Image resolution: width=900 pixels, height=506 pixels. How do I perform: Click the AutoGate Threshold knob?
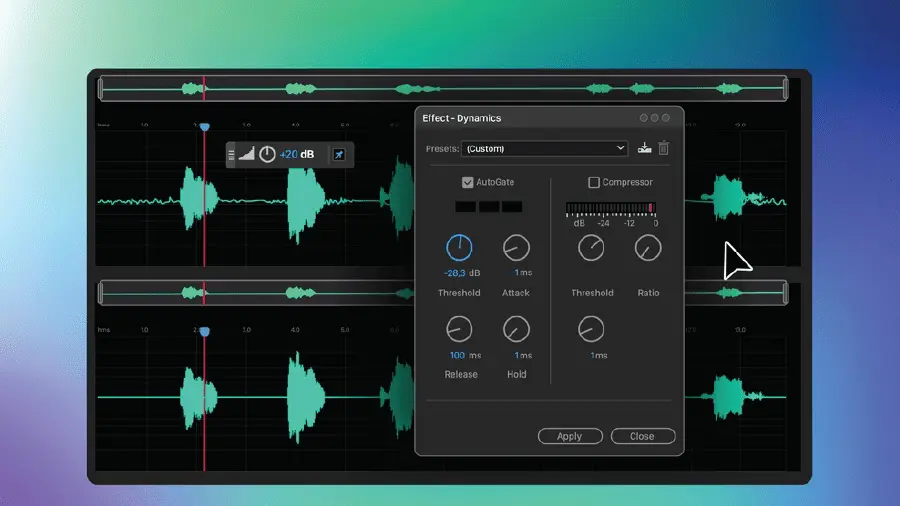pyautogui.click(x=458, y=248)
